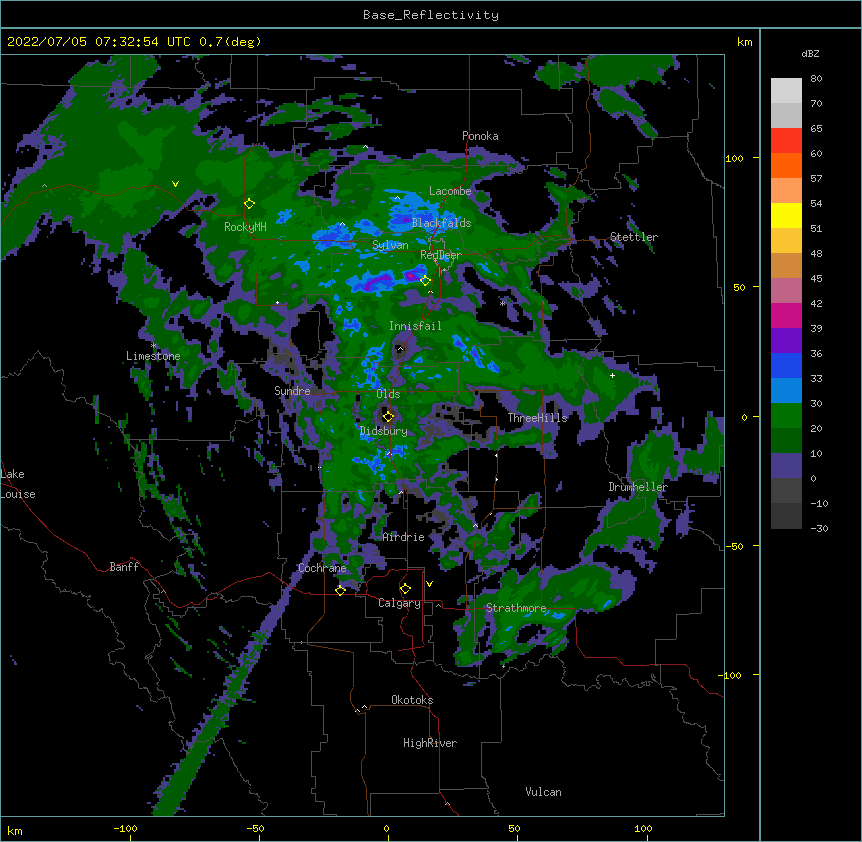Click the Drumheller label

tap(638, 487)
